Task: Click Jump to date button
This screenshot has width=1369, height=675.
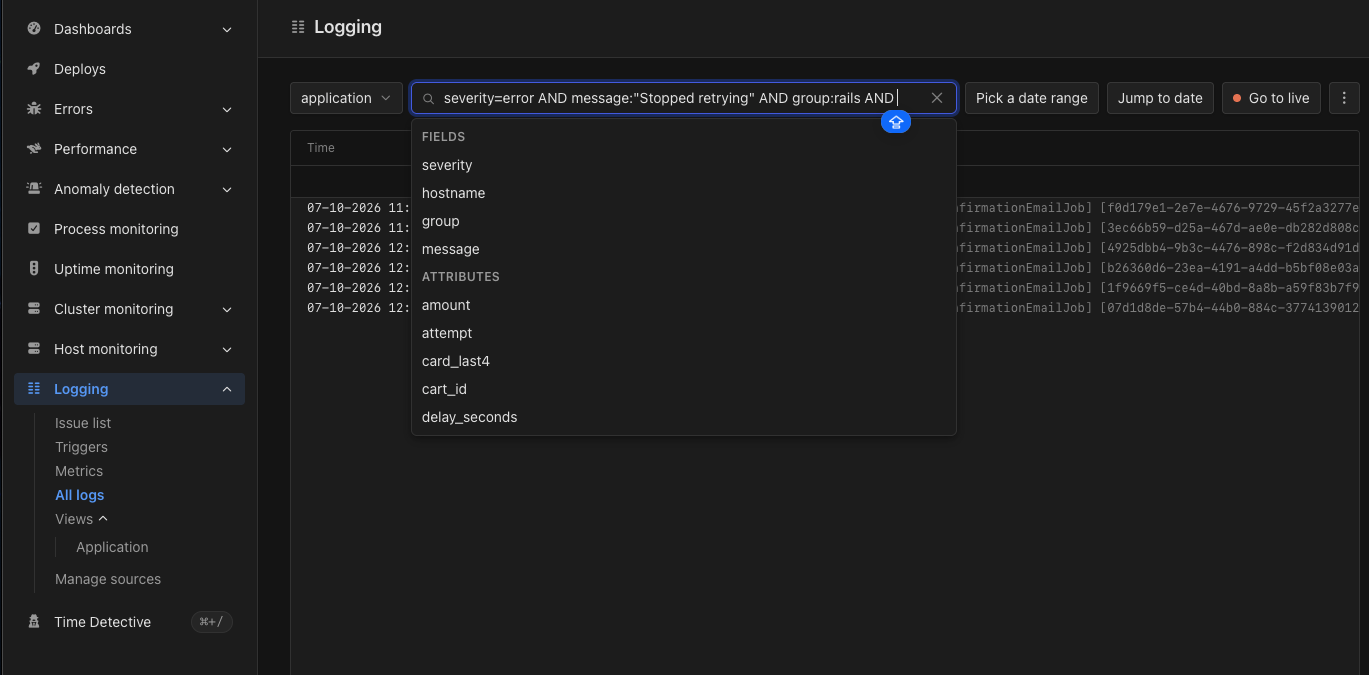Action: click(x=1160, y=98)
